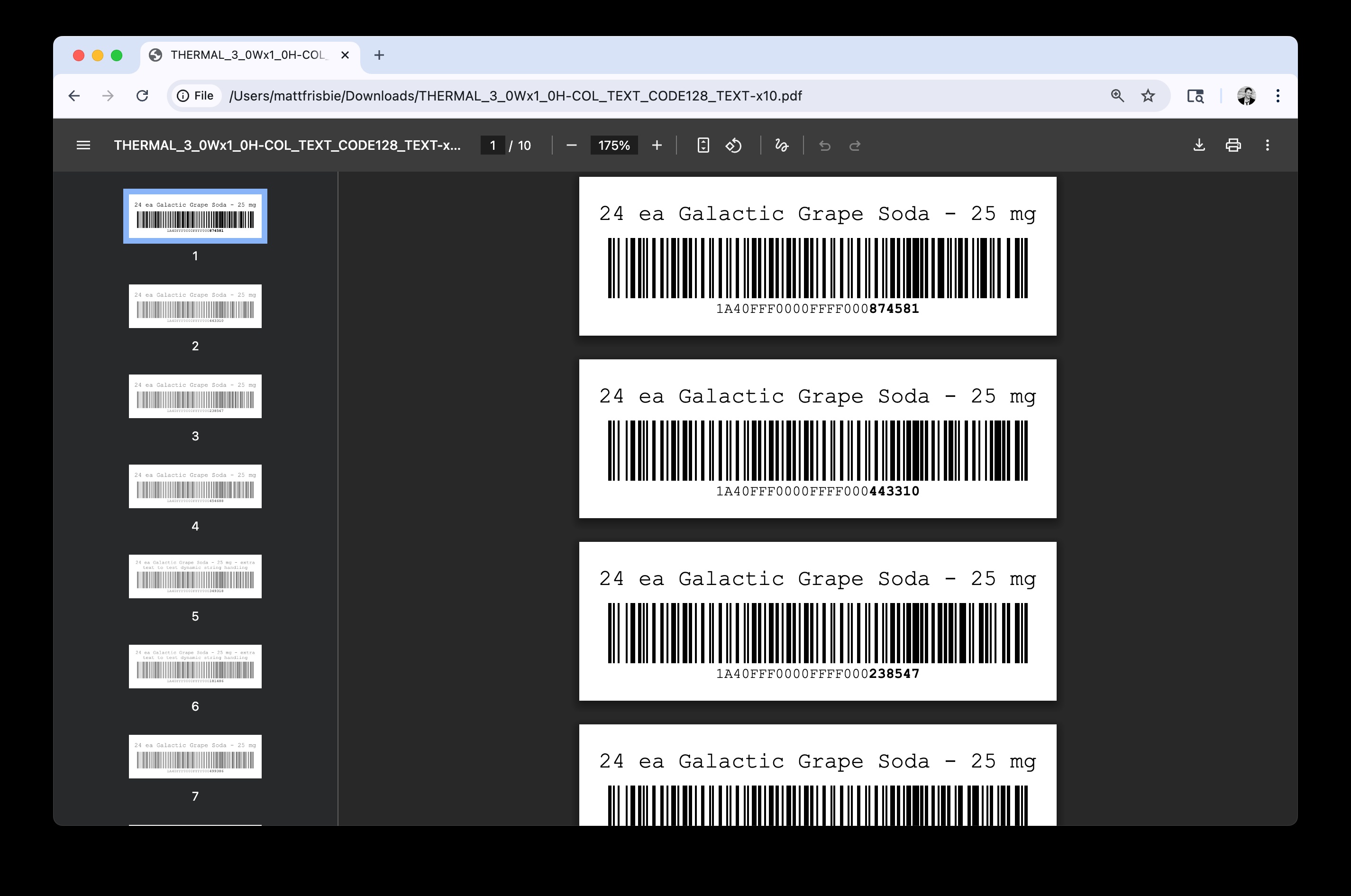This screenshot has width=1351, height=896.
Task: Click the 175% zoom level field
Action: pos(613,145)
